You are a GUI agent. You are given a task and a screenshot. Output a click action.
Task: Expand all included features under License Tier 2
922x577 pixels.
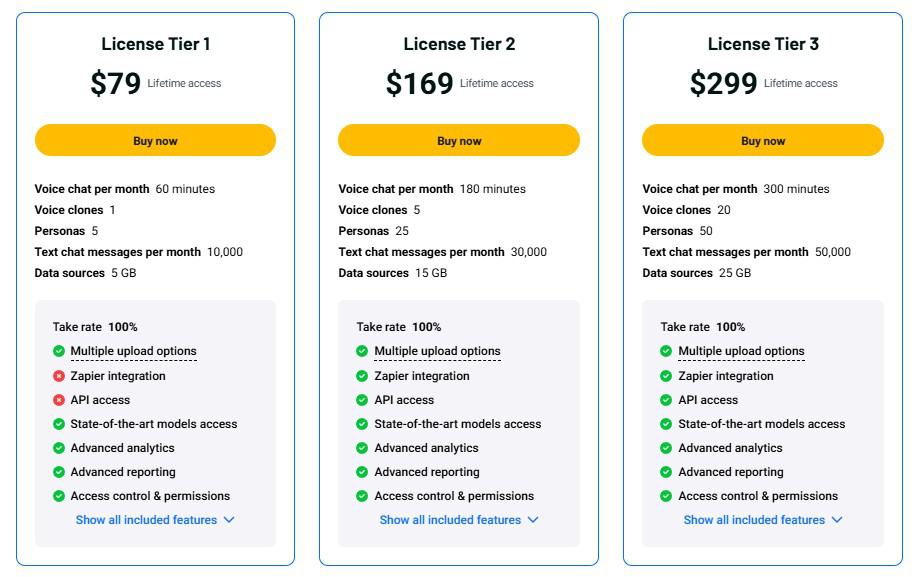point(459,520)
